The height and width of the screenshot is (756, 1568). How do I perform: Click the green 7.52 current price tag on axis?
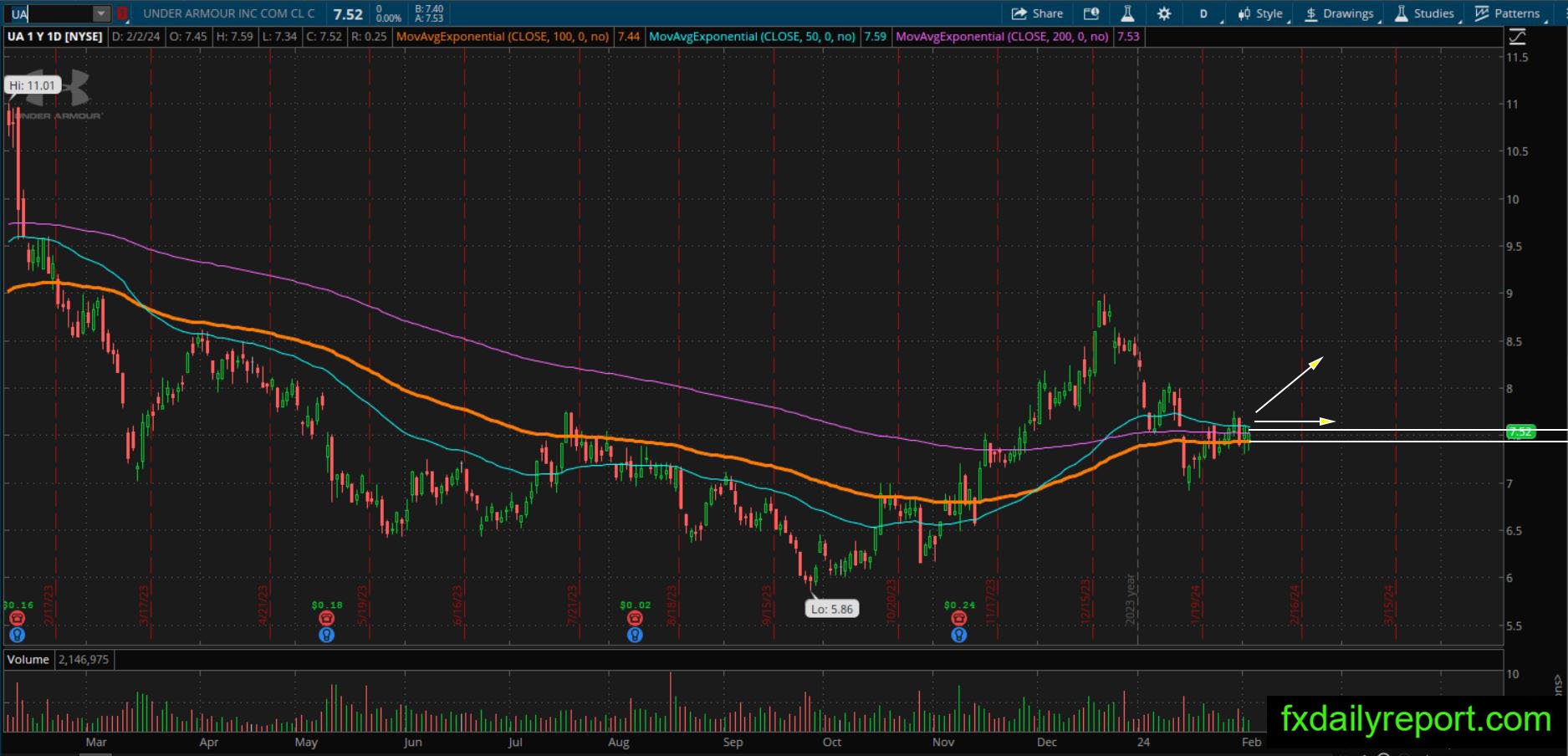(1520, 432)
